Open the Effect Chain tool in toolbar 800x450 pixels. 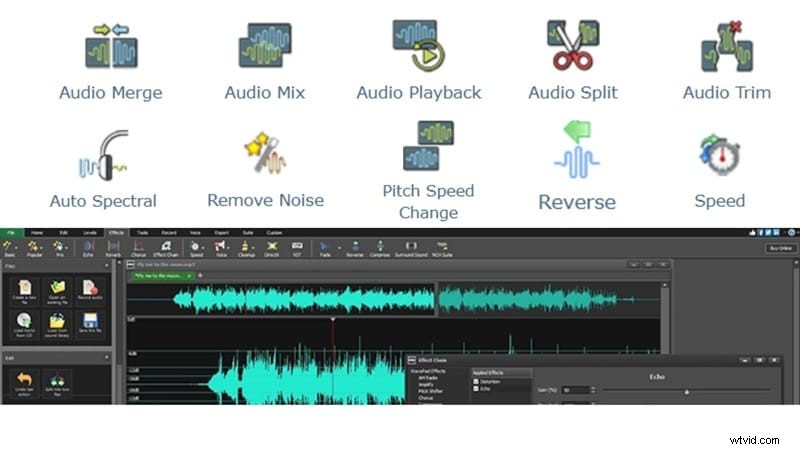(166, 248)
